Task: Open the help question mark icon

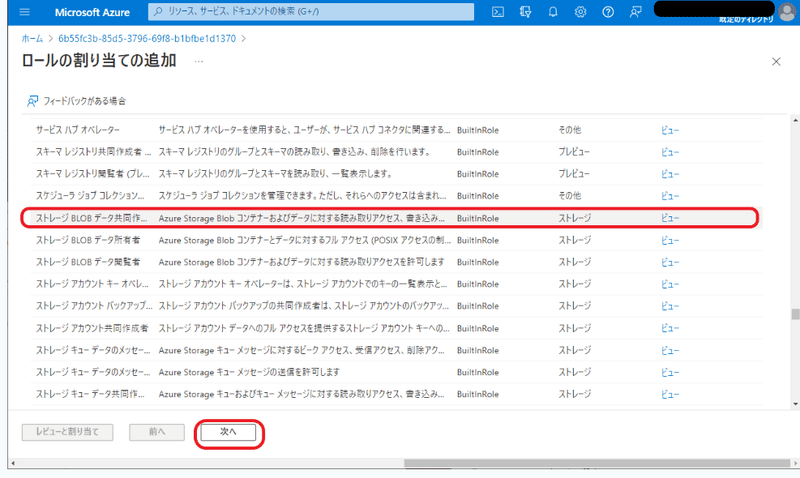Action: click(608, 12)
